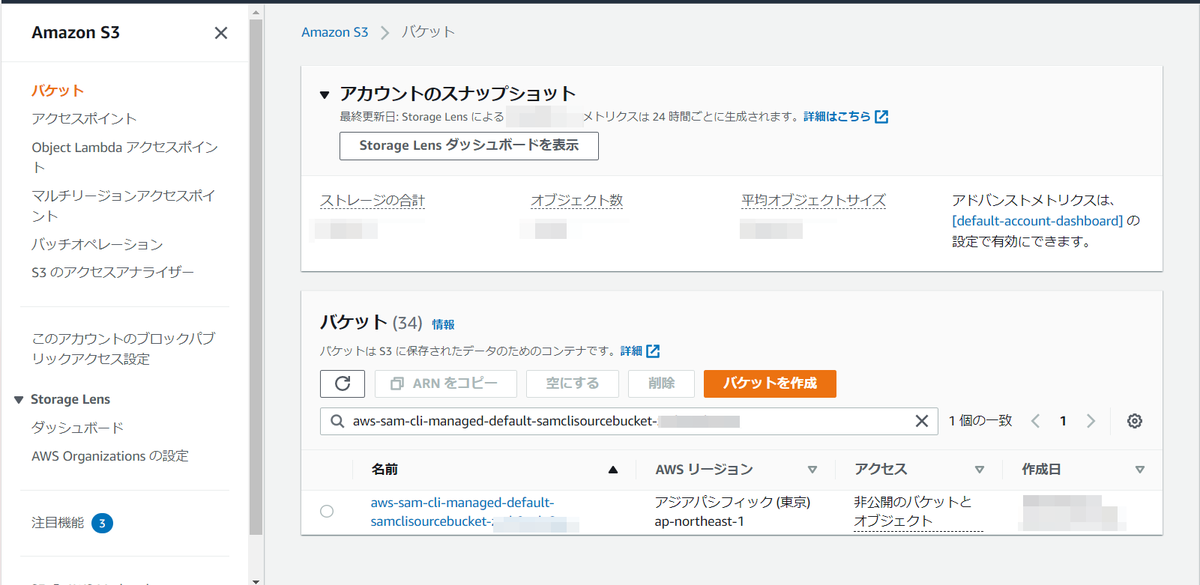Screen dimensions: 1200x585
Task: Click the ap-northeast-1 region cell
Action: (701, 521)
